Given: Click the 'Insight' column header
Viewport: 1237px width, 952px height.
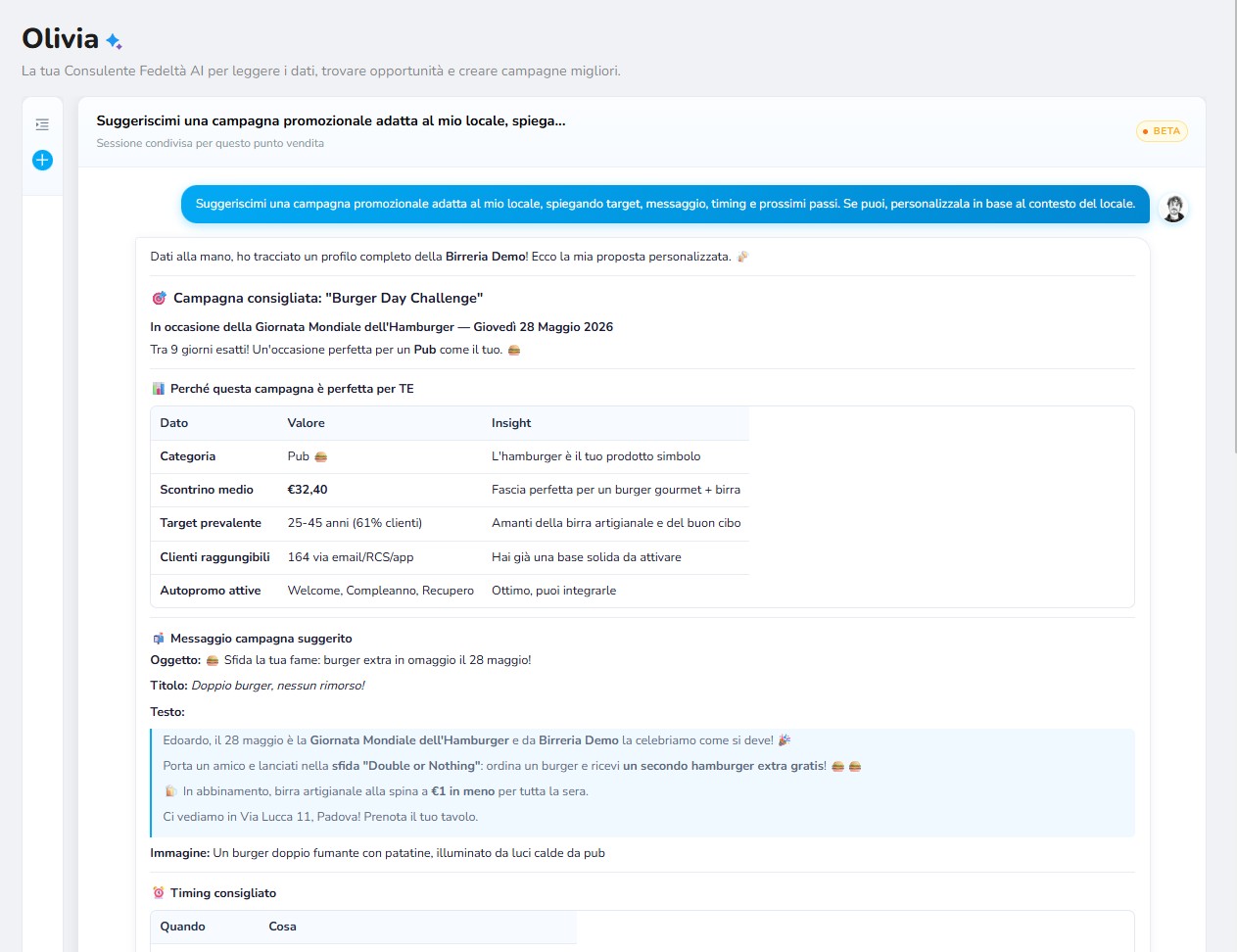Looking at the screenshot, I should 511,423.
